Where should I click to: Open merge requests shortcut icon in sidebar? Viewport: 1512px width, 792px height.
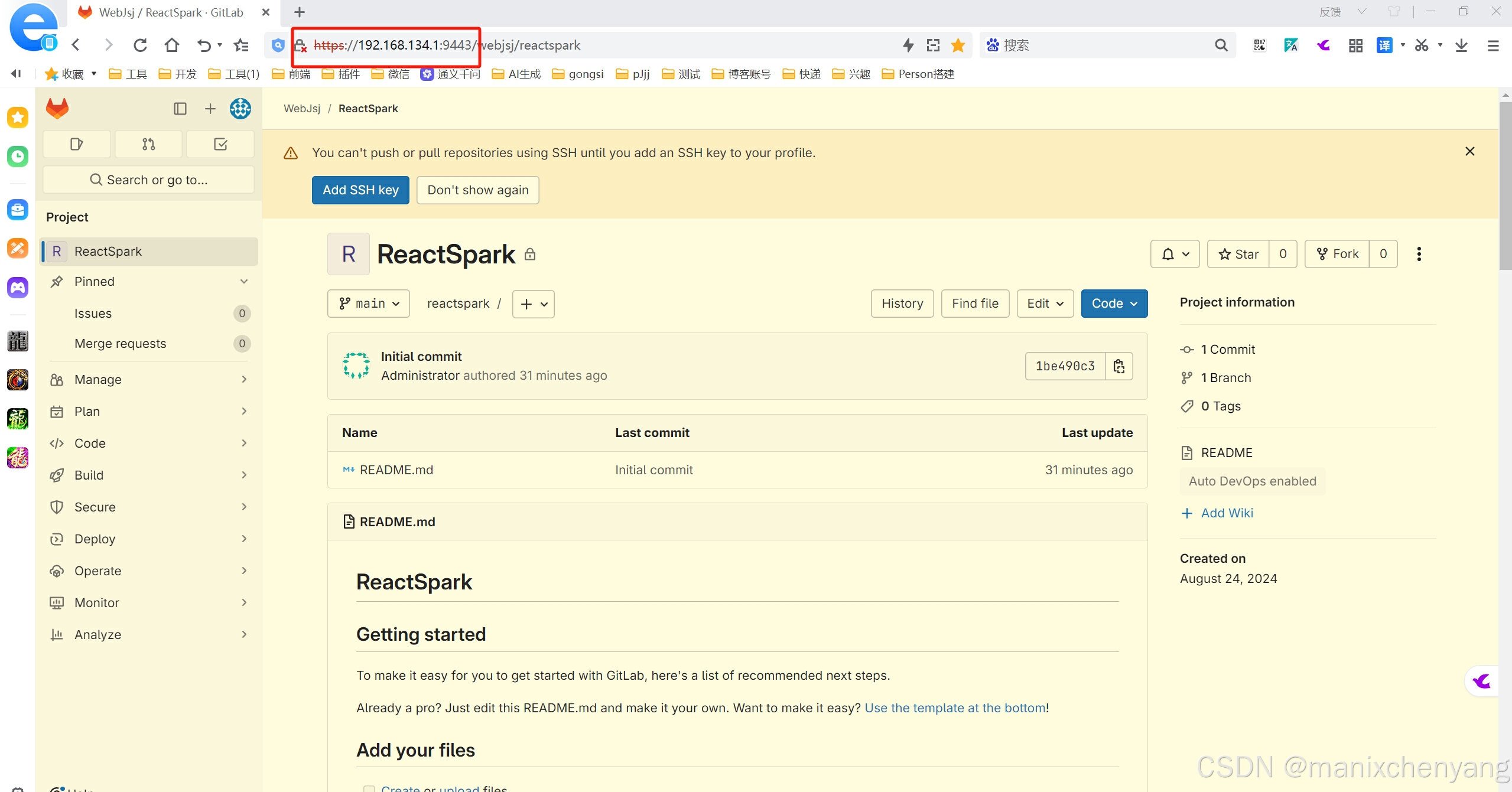(148, 144)
